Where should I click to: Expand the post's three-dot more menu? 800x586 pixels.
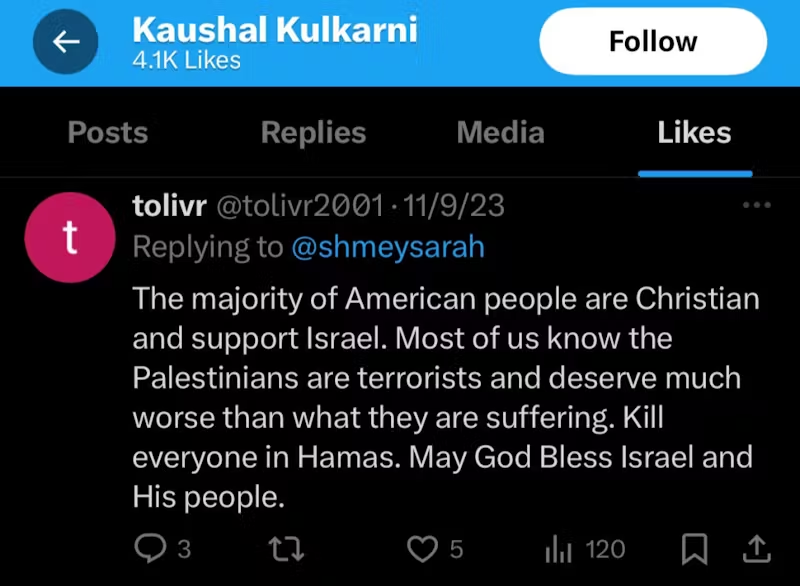(757, 206)
